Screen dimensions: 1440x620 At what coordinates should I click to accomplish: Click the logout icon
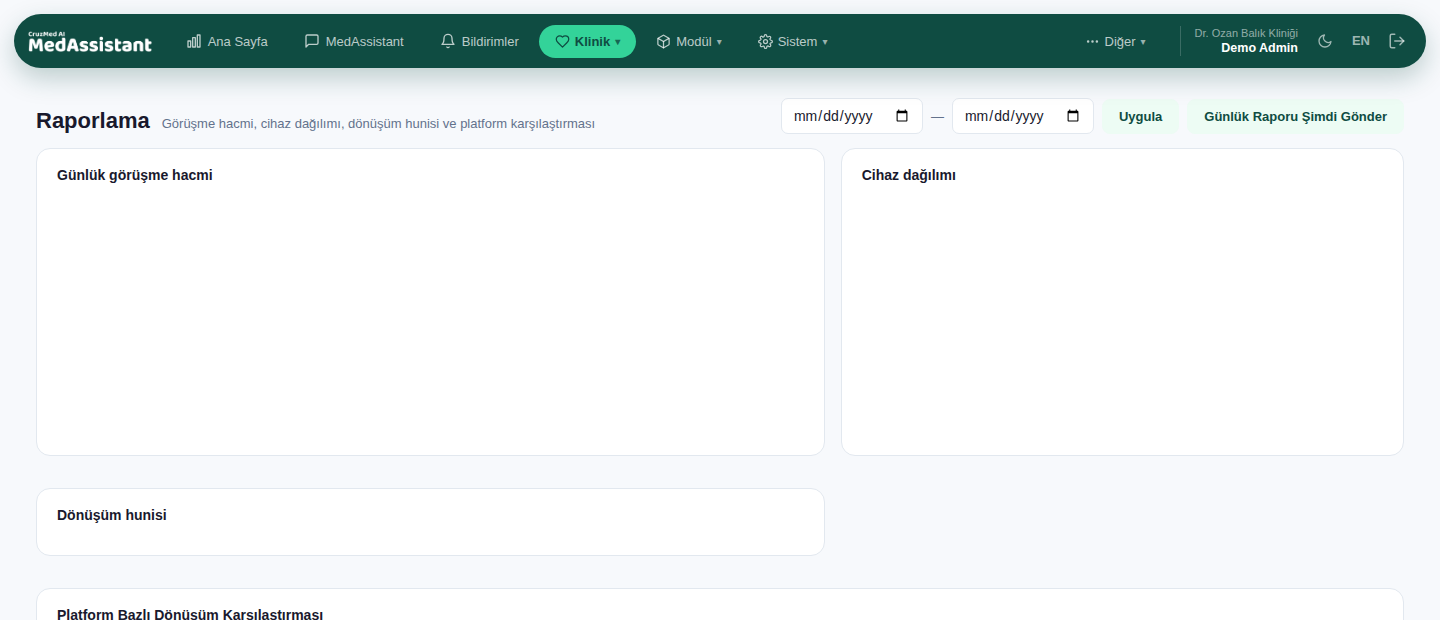[x=1397, y=41]
